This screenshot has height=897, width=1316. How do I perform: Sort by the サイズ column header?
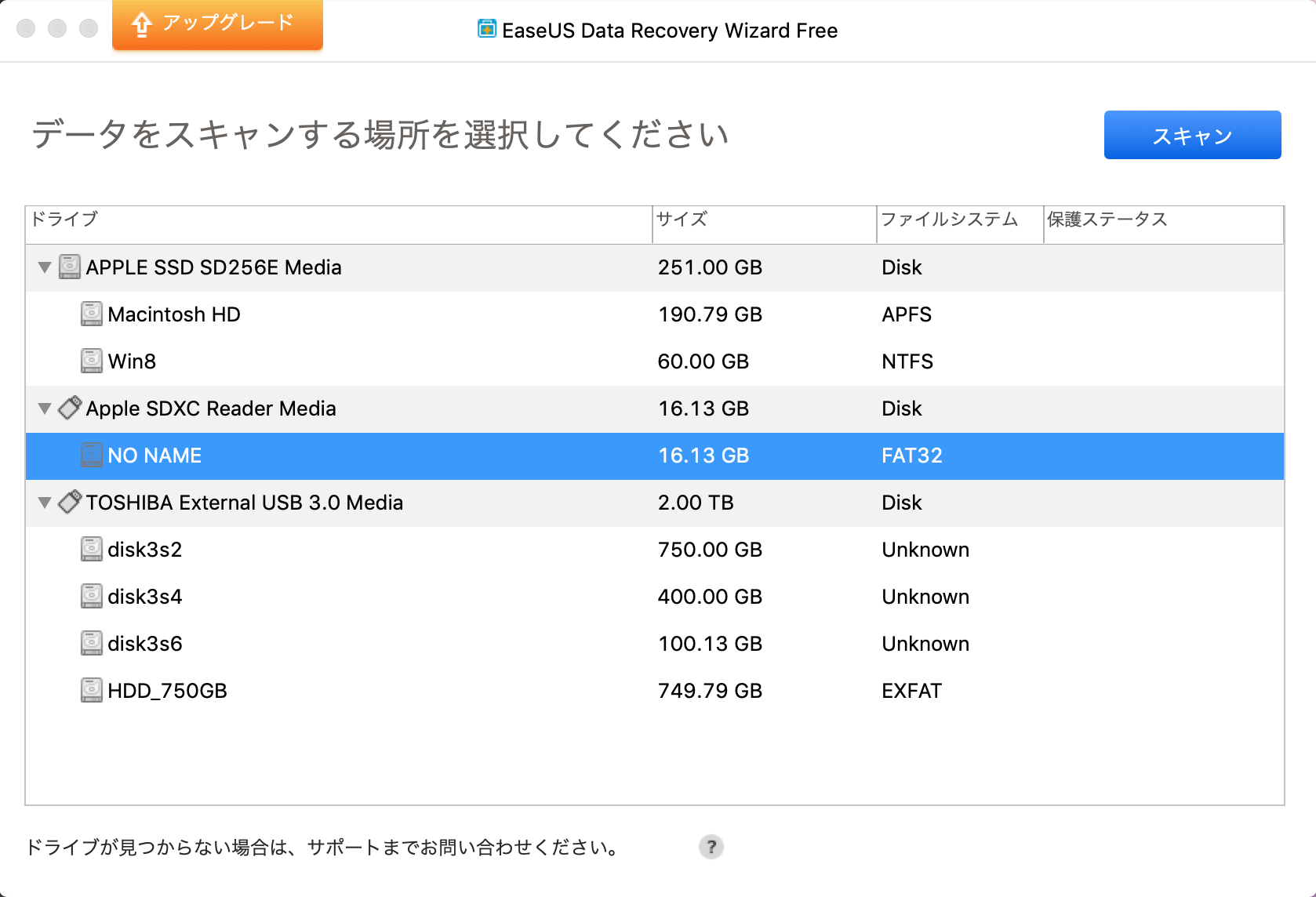[765, 224]
